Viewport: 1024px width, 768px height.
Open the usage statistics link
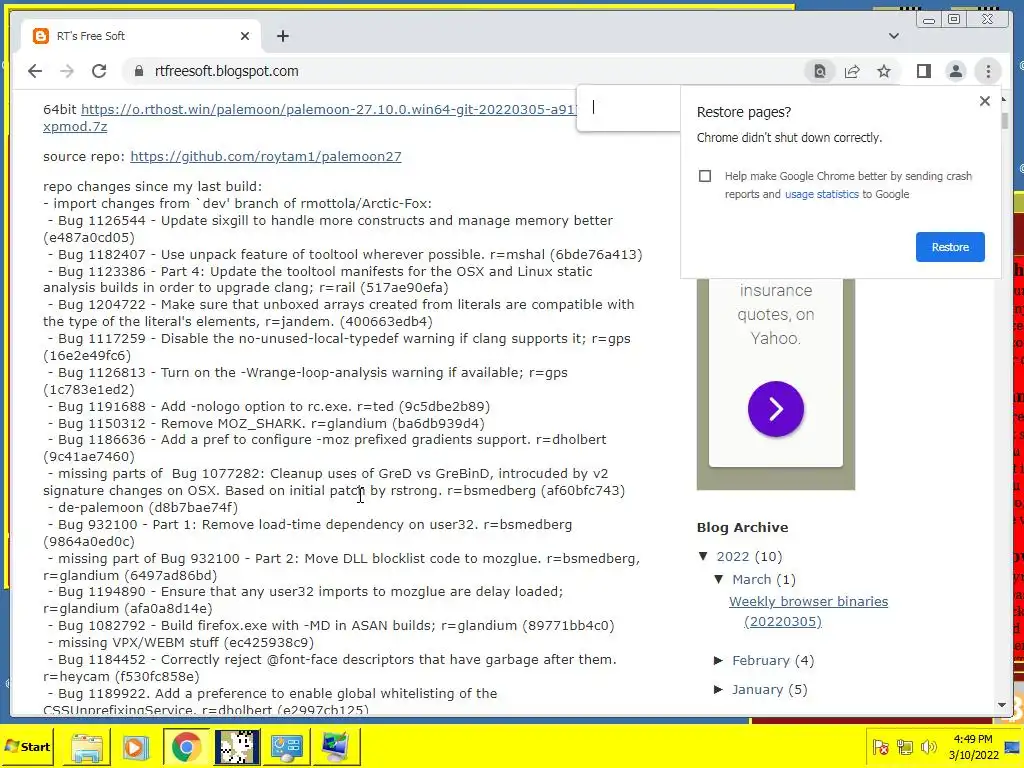pyautogui.click(x=822, y=194)
